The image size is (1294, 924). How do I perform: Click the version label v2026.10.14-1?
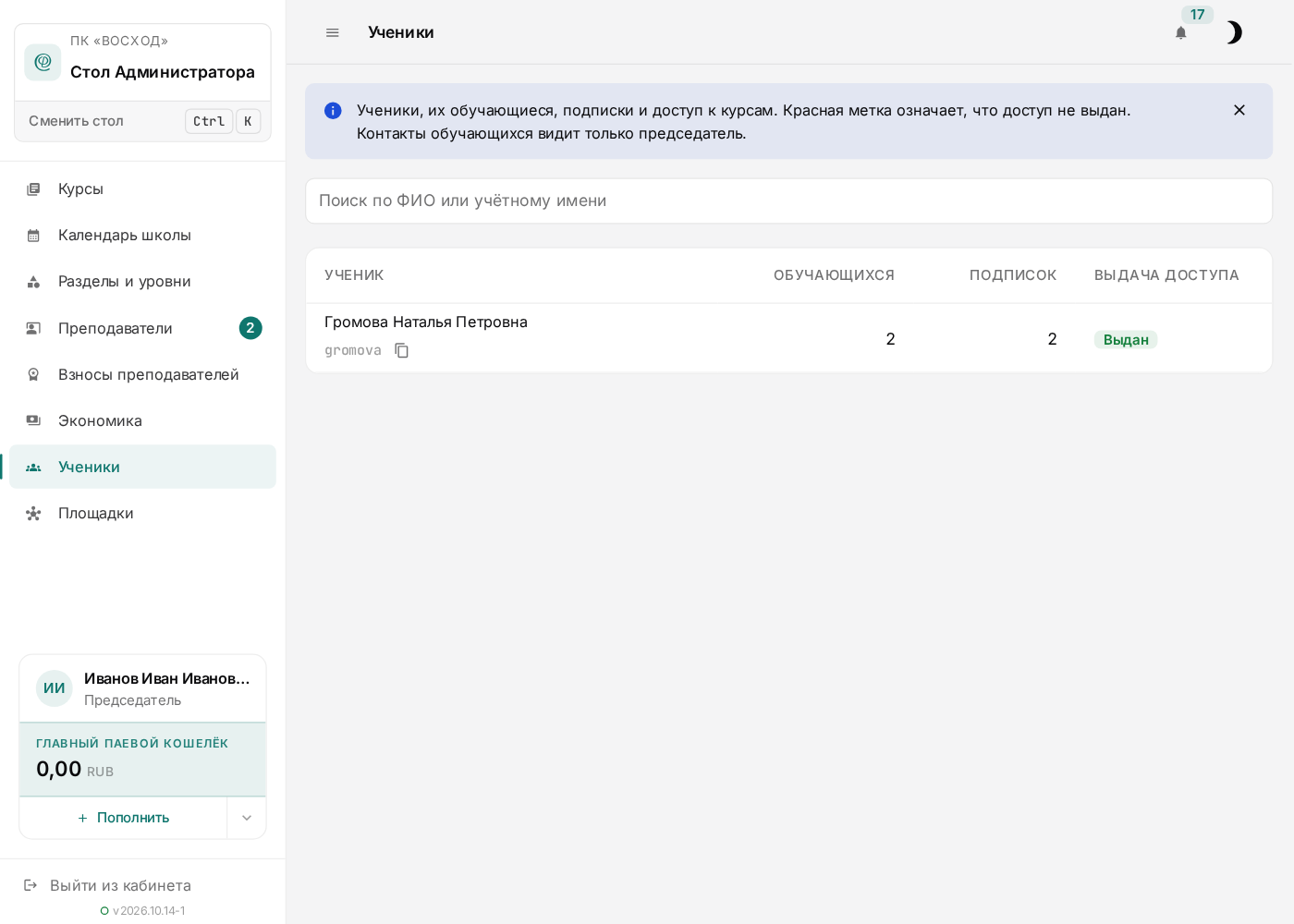[x=149, y=911]
